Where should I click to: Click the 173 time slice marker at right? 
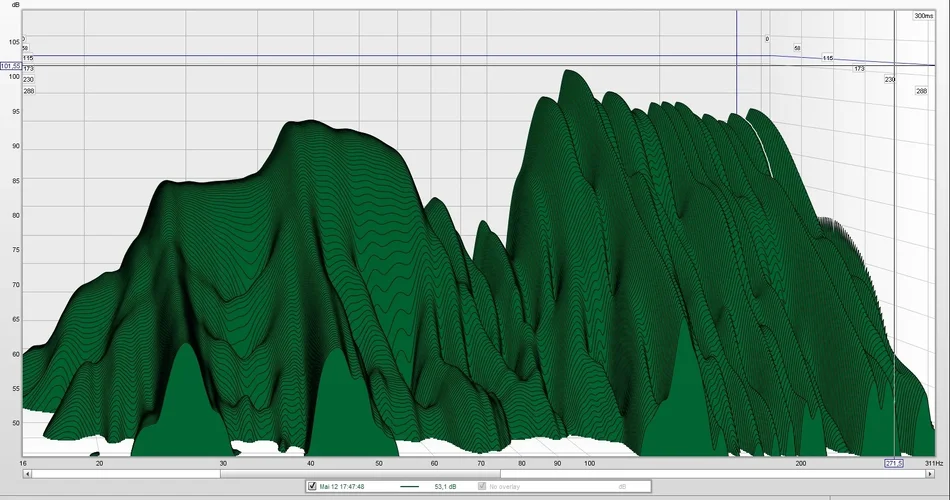pos(859,68)
